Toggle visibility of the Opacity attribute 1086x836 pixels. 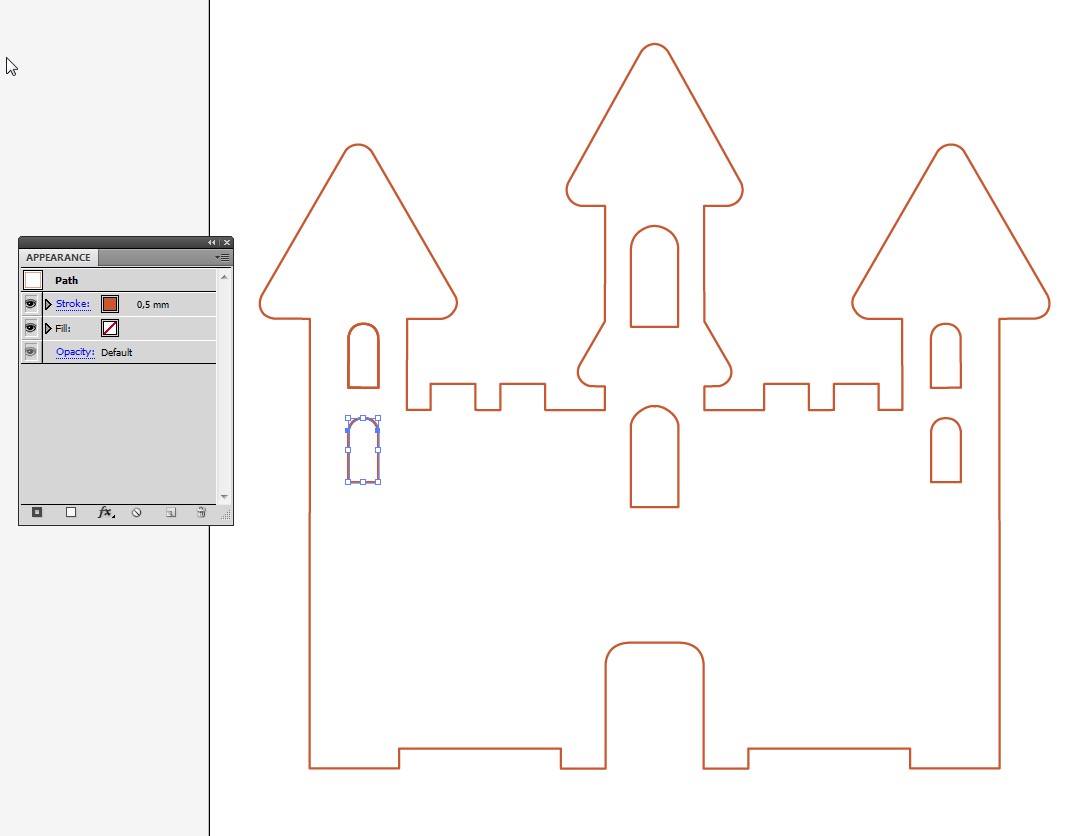point(31,351)
